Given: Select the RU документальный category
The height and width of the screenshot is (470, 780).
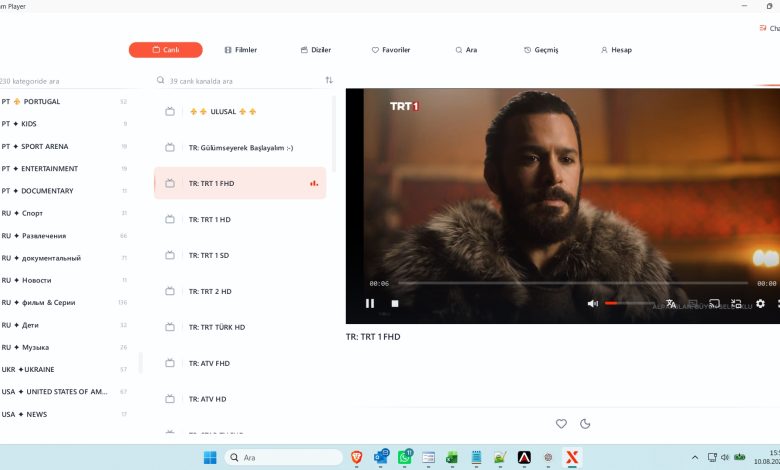Looking at the screenshot, I should click(64, 258).
